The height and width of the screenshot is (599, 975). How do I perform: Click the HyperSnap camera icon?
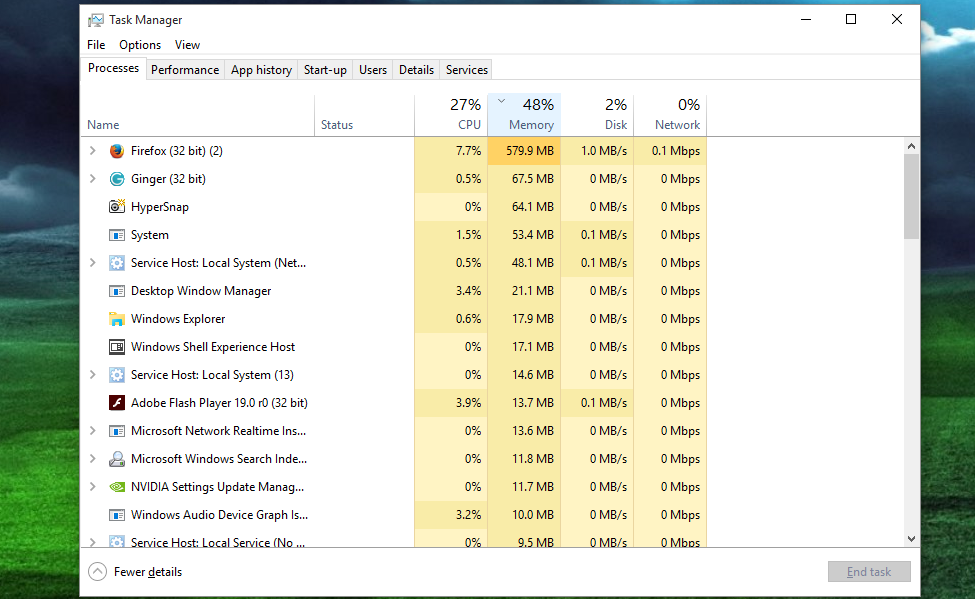click(x=117, y=207)
